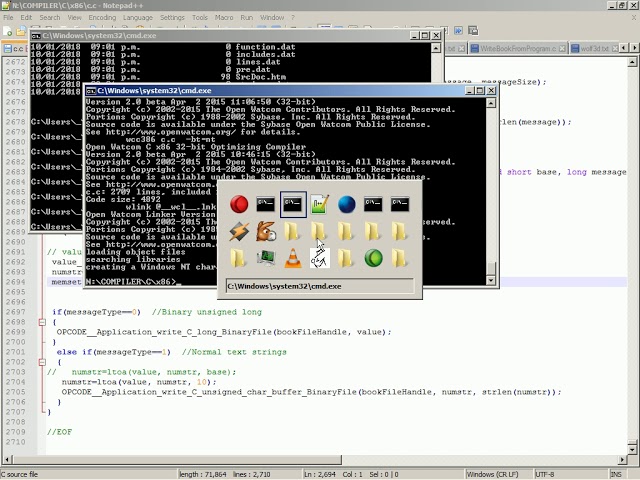The height and width of the screenshot is (480, 640).
Task: Click 'C source file' in status bar
Action: (19, 474)
